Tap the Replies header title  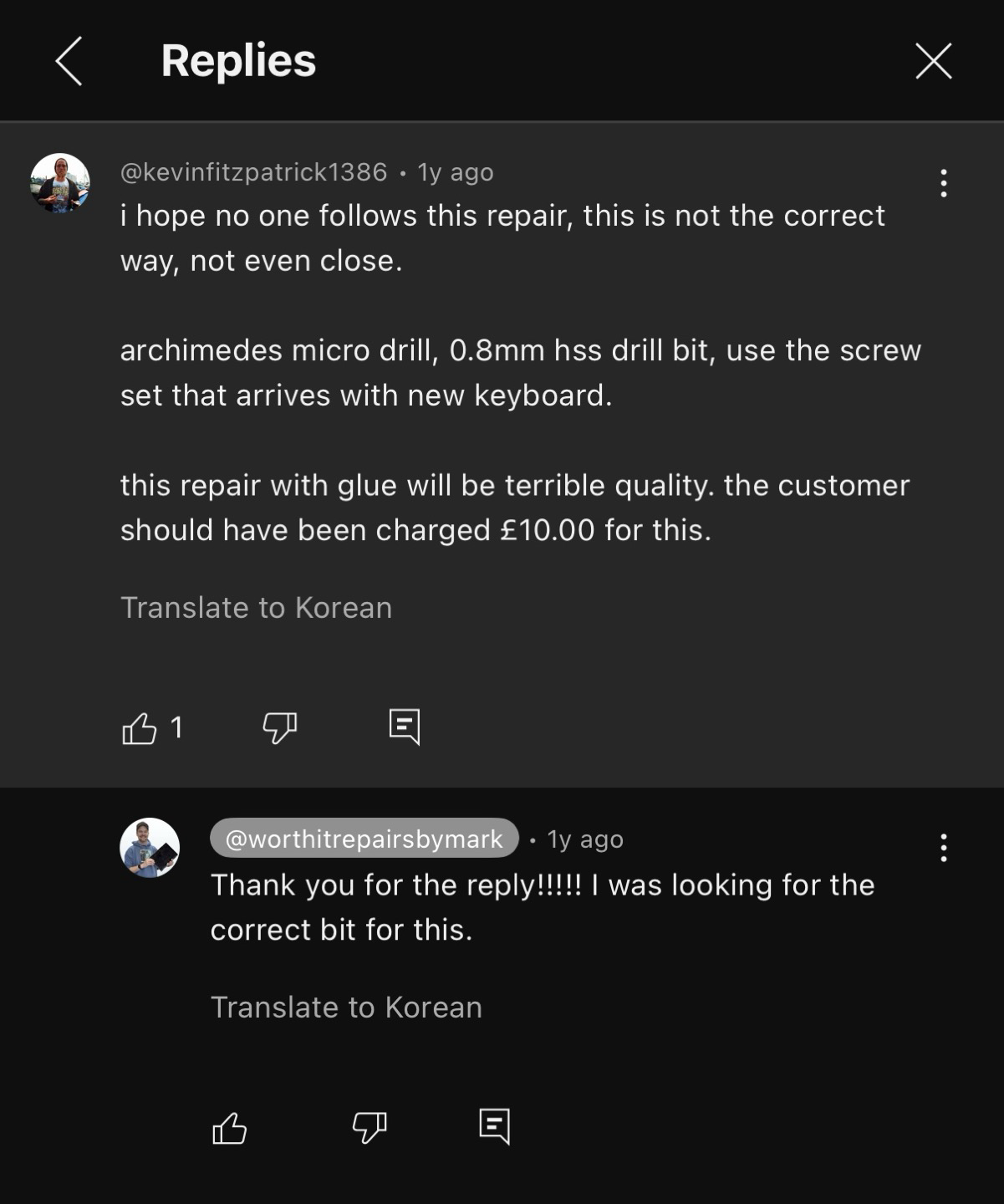click(238, 61)
